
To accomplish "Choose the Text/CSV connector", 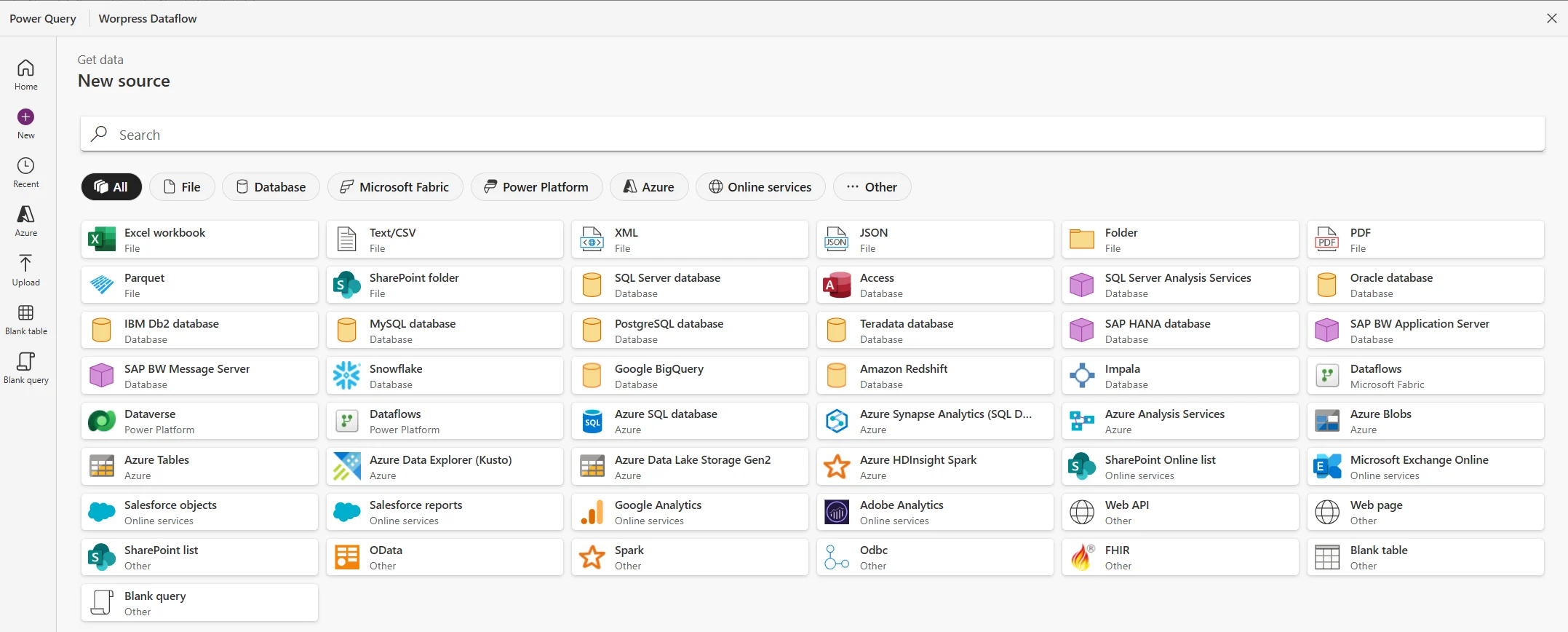I will (445, 240).
